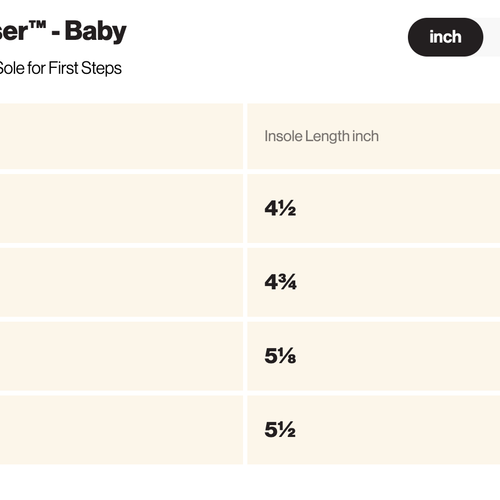Select the 4½ insole length cell

374,208
